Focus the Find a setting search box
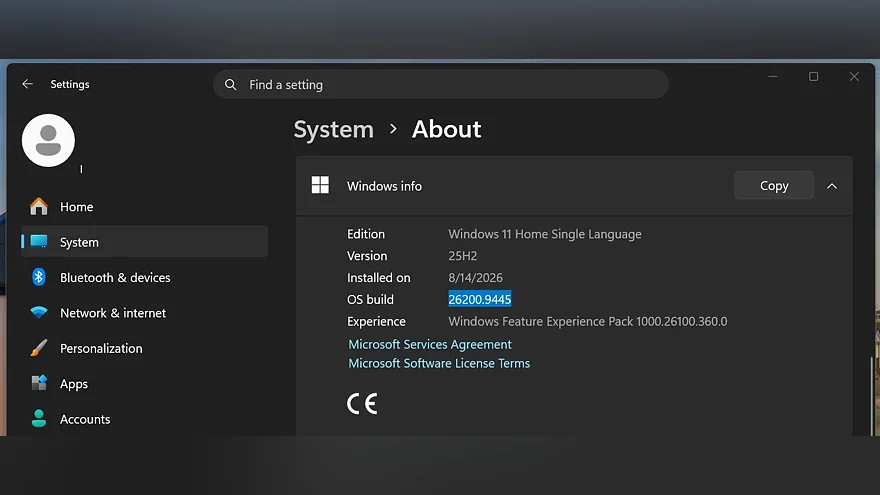 click(441, 85)
